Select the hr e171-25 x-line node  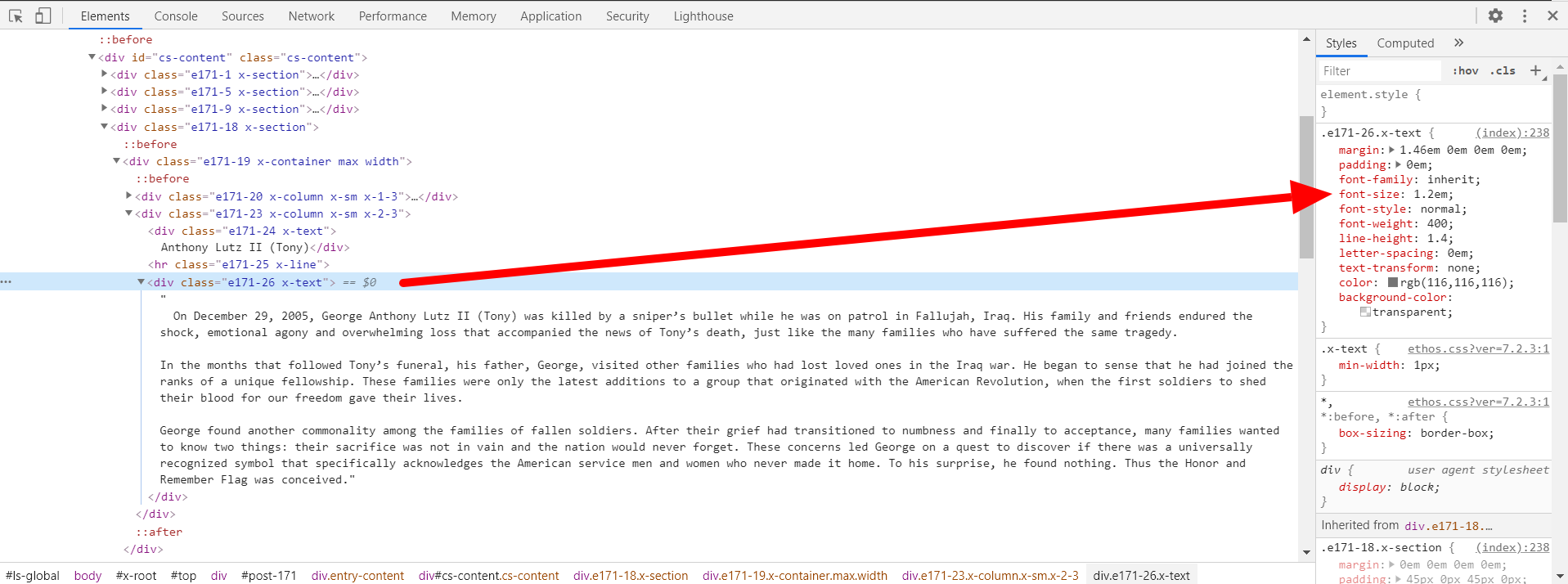point(239,264)
